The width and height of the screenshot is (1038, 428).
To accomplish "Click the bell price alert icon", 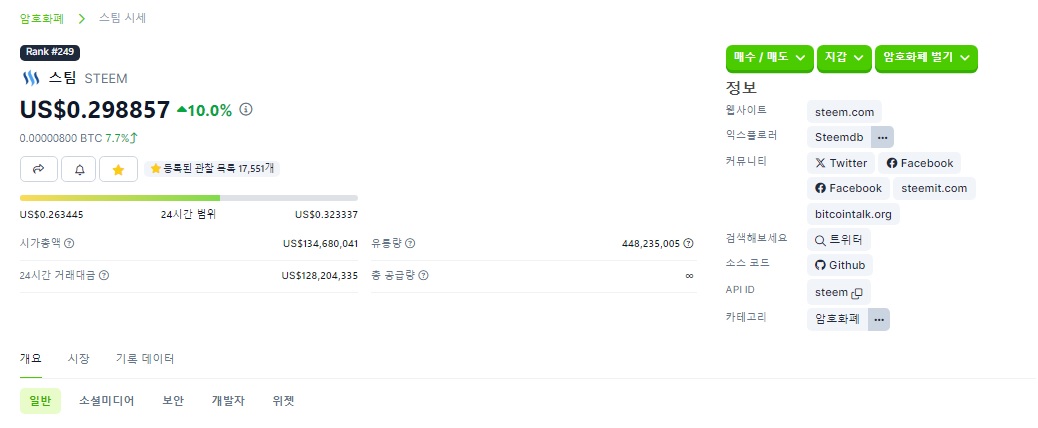I will [79, 169].
